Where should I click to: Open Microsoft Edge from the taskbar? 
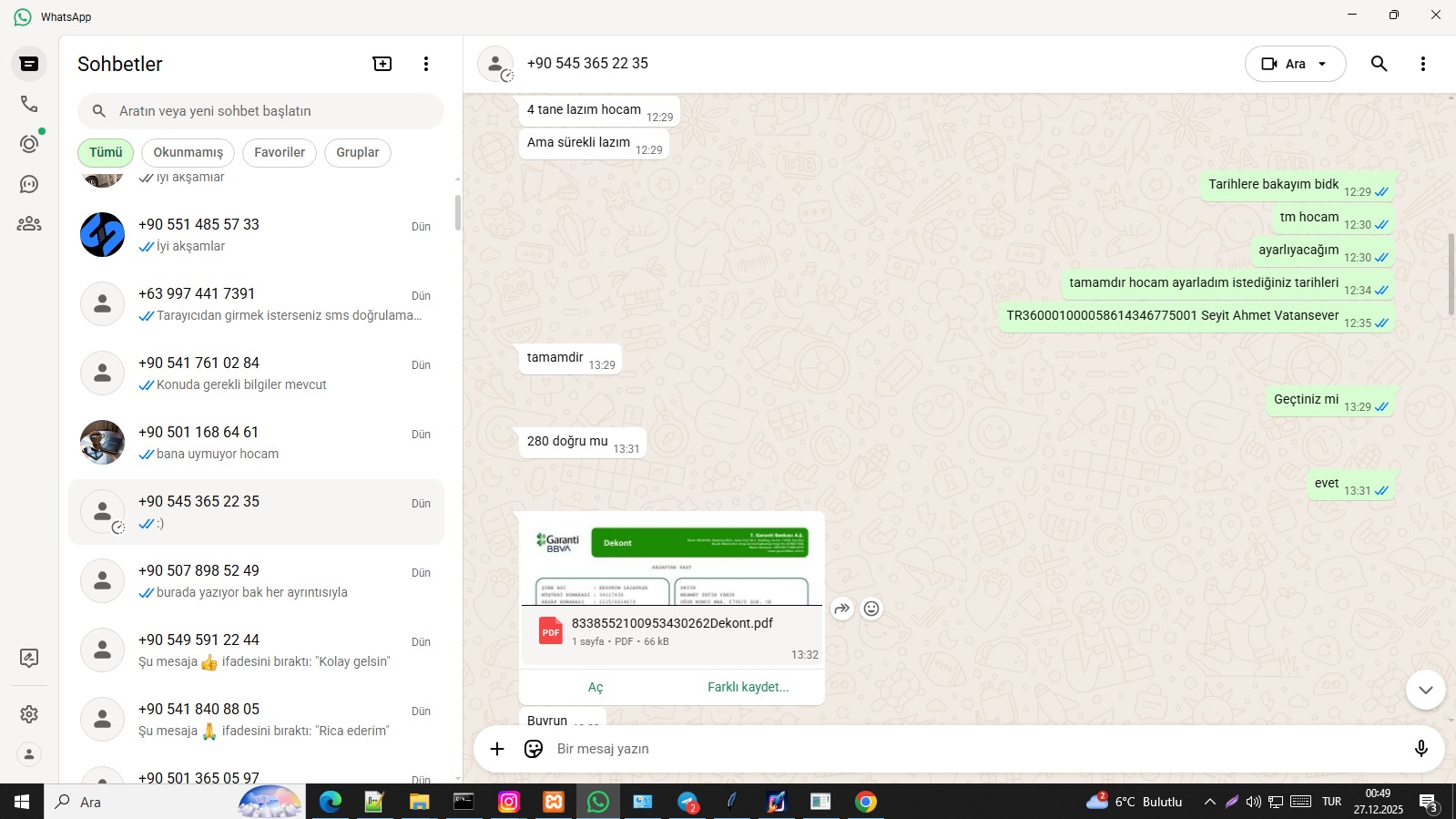coord(330,802)
